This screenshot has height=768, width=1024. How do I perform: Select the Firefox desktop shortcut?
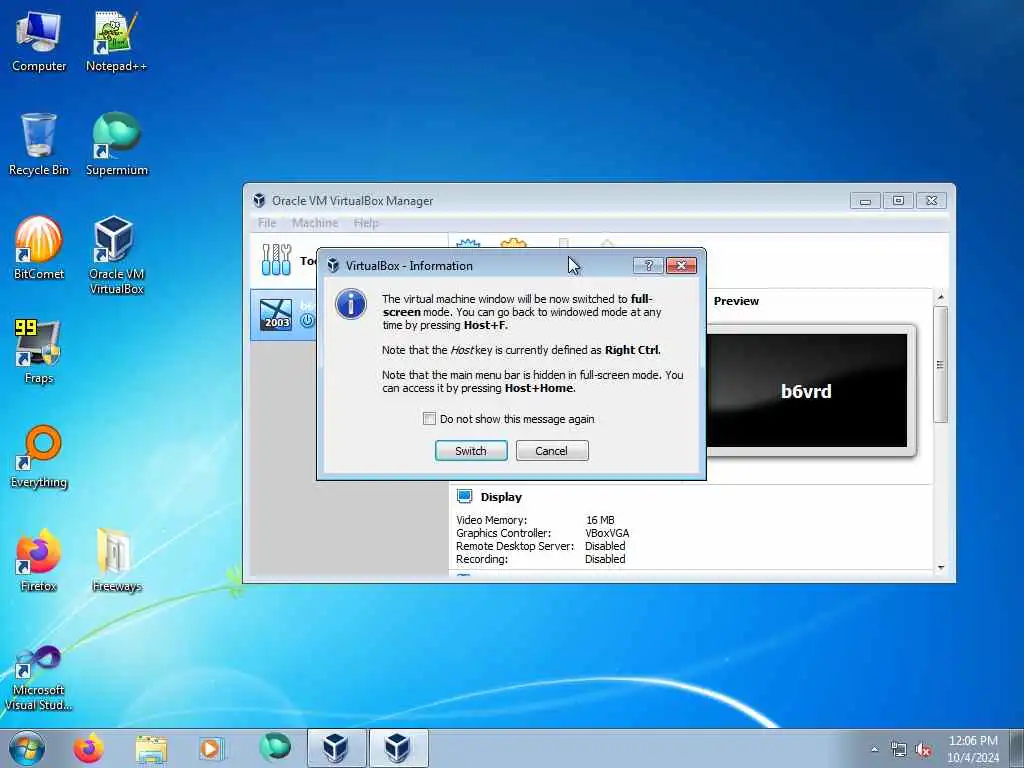point(39,560)
